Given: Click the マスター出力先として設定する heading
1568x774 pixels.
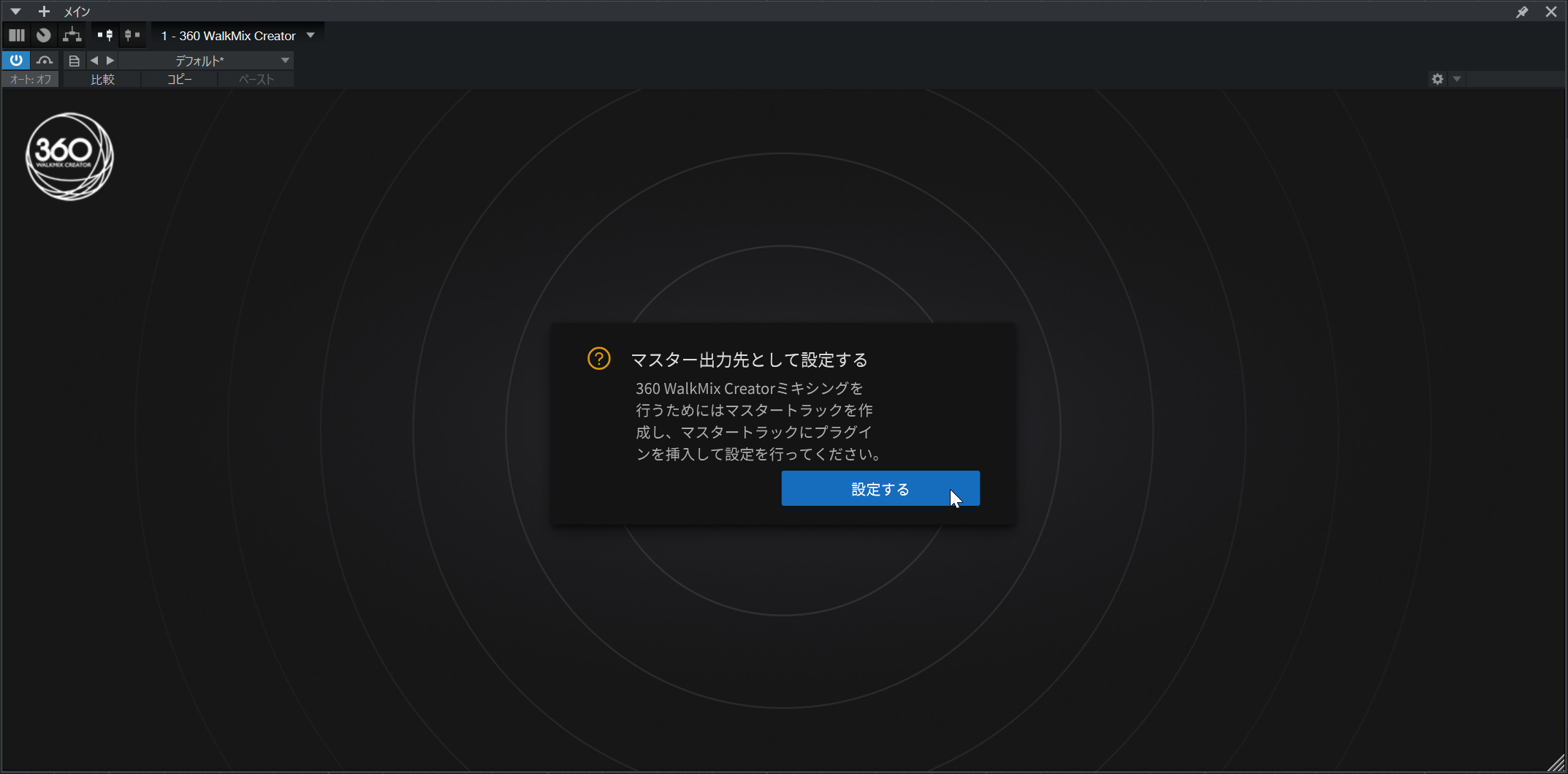Looking at the screenshot, I should click(x=749, y=360).
